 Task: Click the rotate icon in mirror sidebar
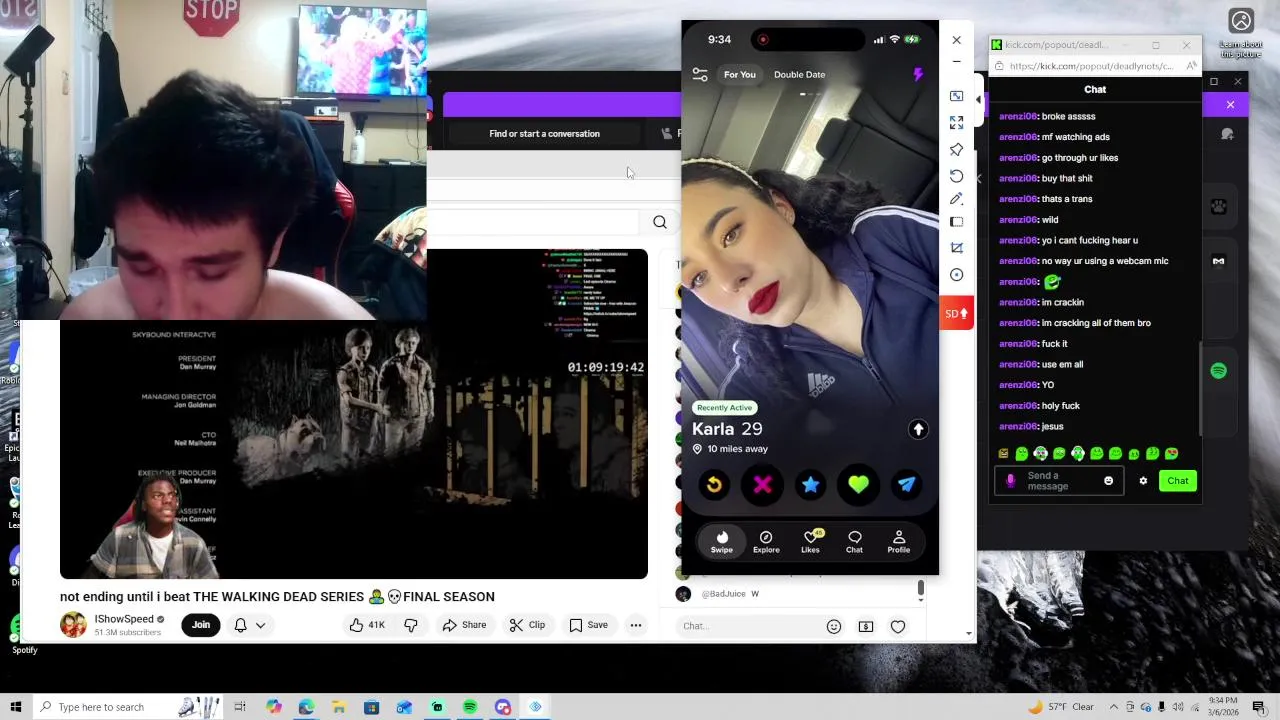coord(956,175)
